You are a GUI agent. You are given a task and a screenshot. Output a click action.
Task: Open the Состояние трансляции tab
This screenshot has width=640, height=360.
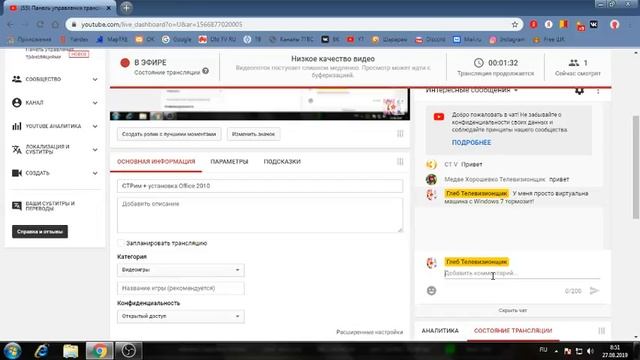click(513, 331)
